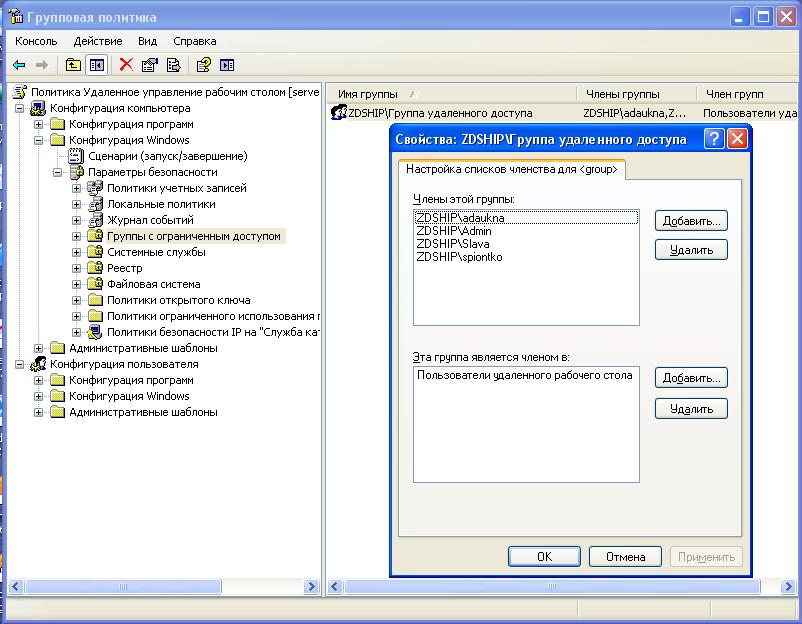Click the Политики учетных записей icon
Screen dimensions: 802x624
point(95,188)
